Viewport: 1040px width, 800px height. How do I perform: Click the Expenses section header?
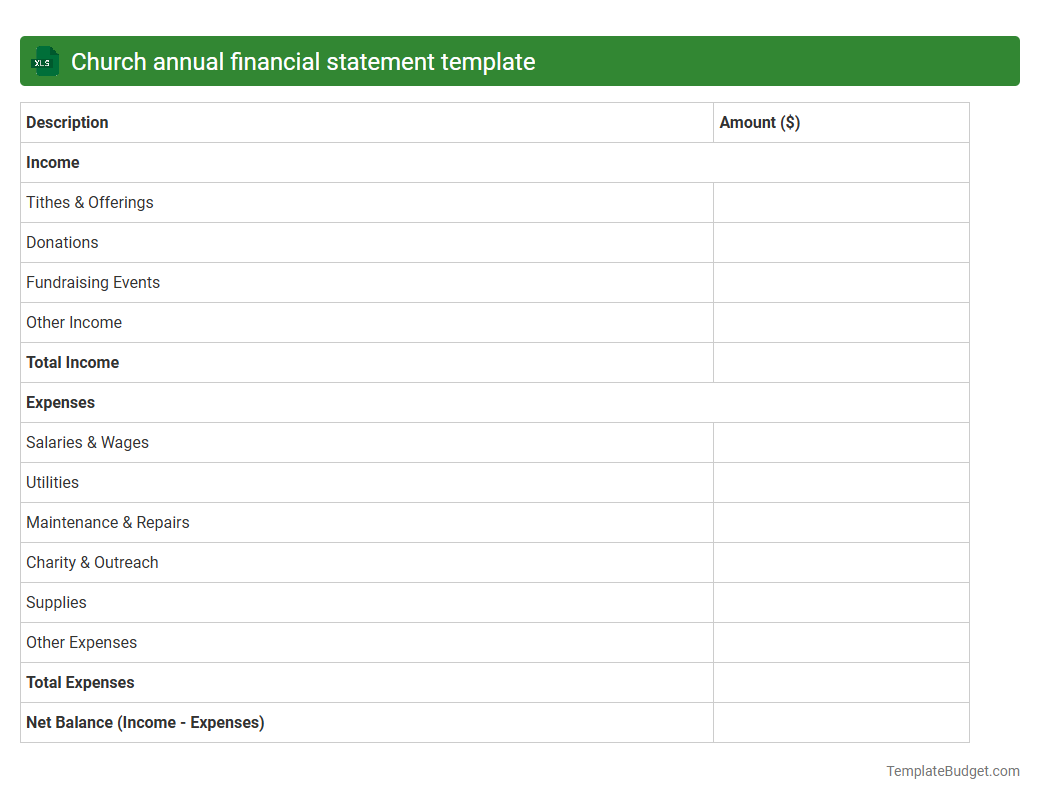coord(60,402)
